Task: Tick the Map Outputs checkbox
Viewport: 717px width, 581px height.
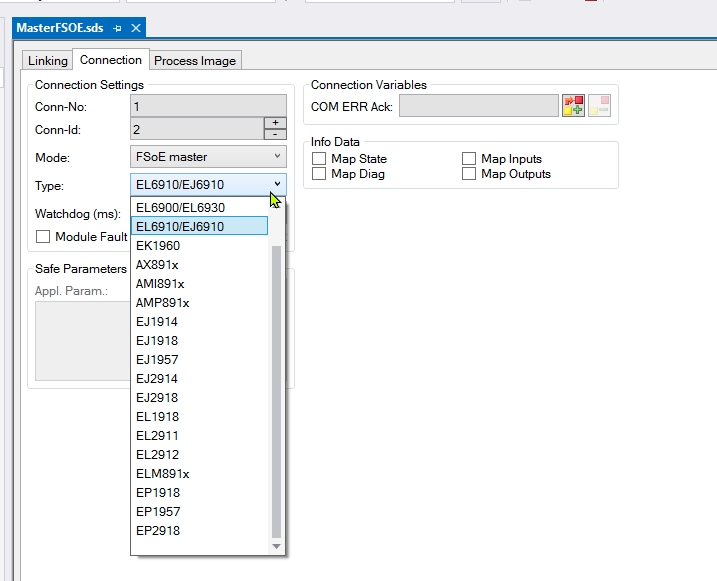Action: 469,174
